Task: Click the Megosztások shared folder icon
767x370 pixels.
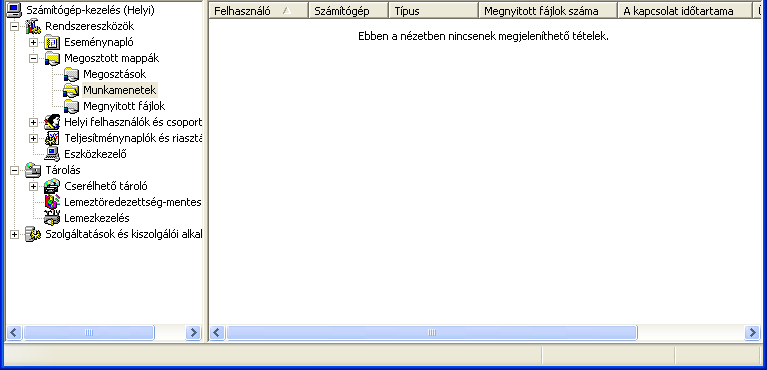Action: (x=71, y=74)
